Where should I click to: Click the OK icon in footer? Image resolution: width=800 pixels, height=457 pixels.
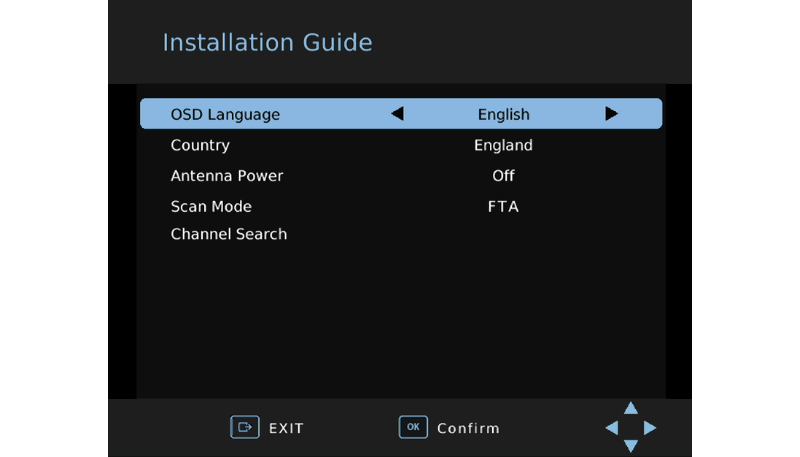pos(412,427)
